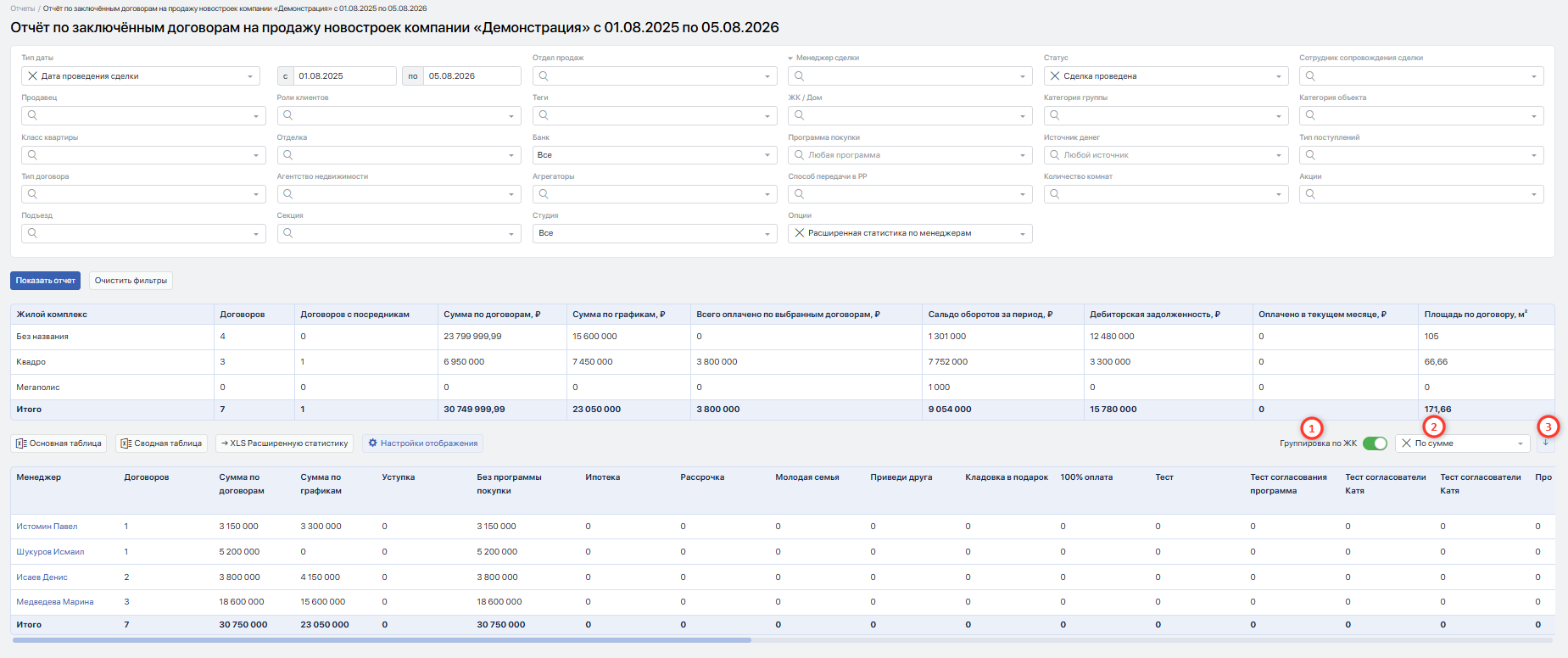Open the 'Студия' dropdown
Viewport: 1568px width, 658px height.
click(655, 233)
